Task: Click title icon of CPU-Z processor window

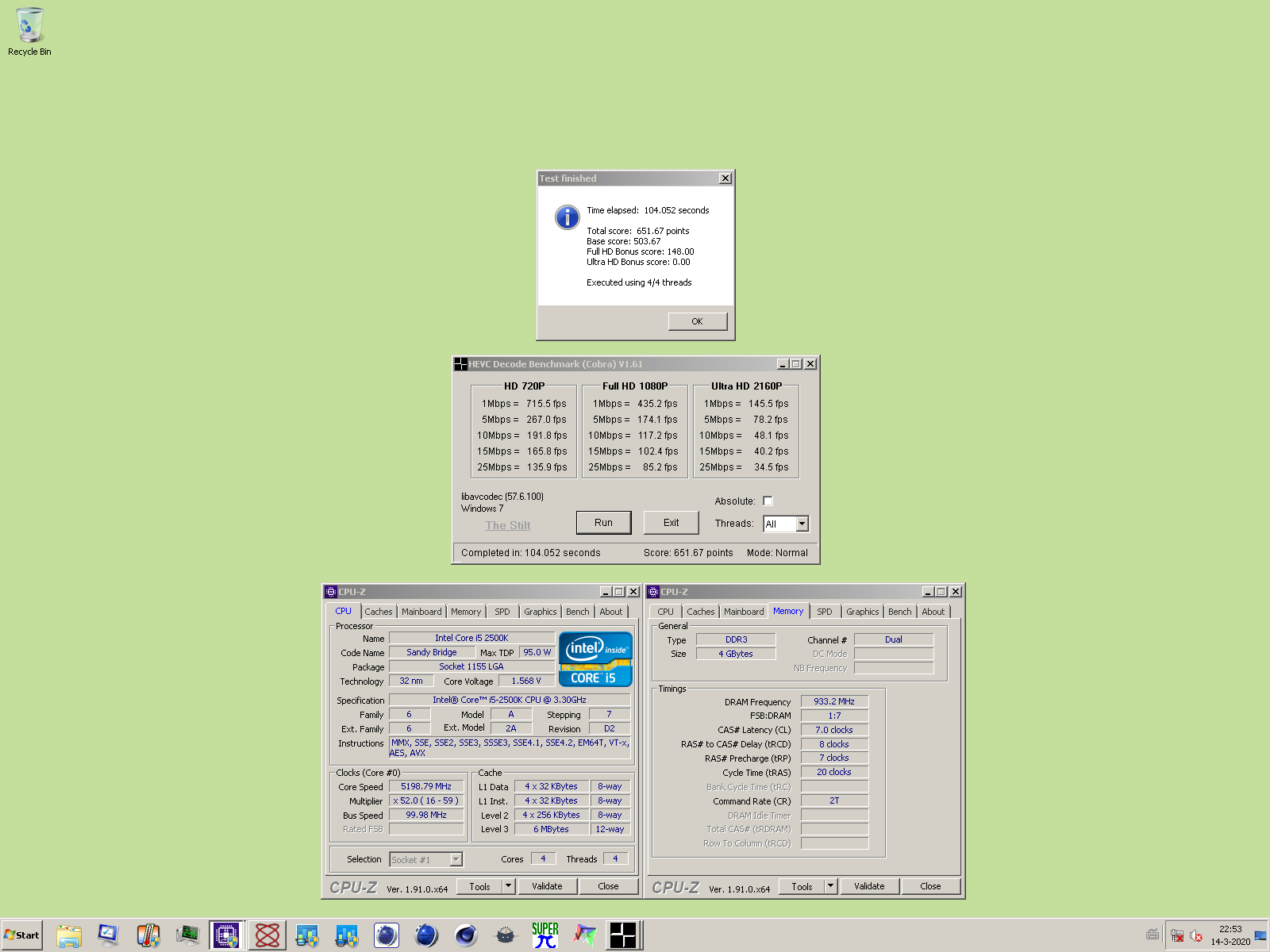Action: click(331, 592)
